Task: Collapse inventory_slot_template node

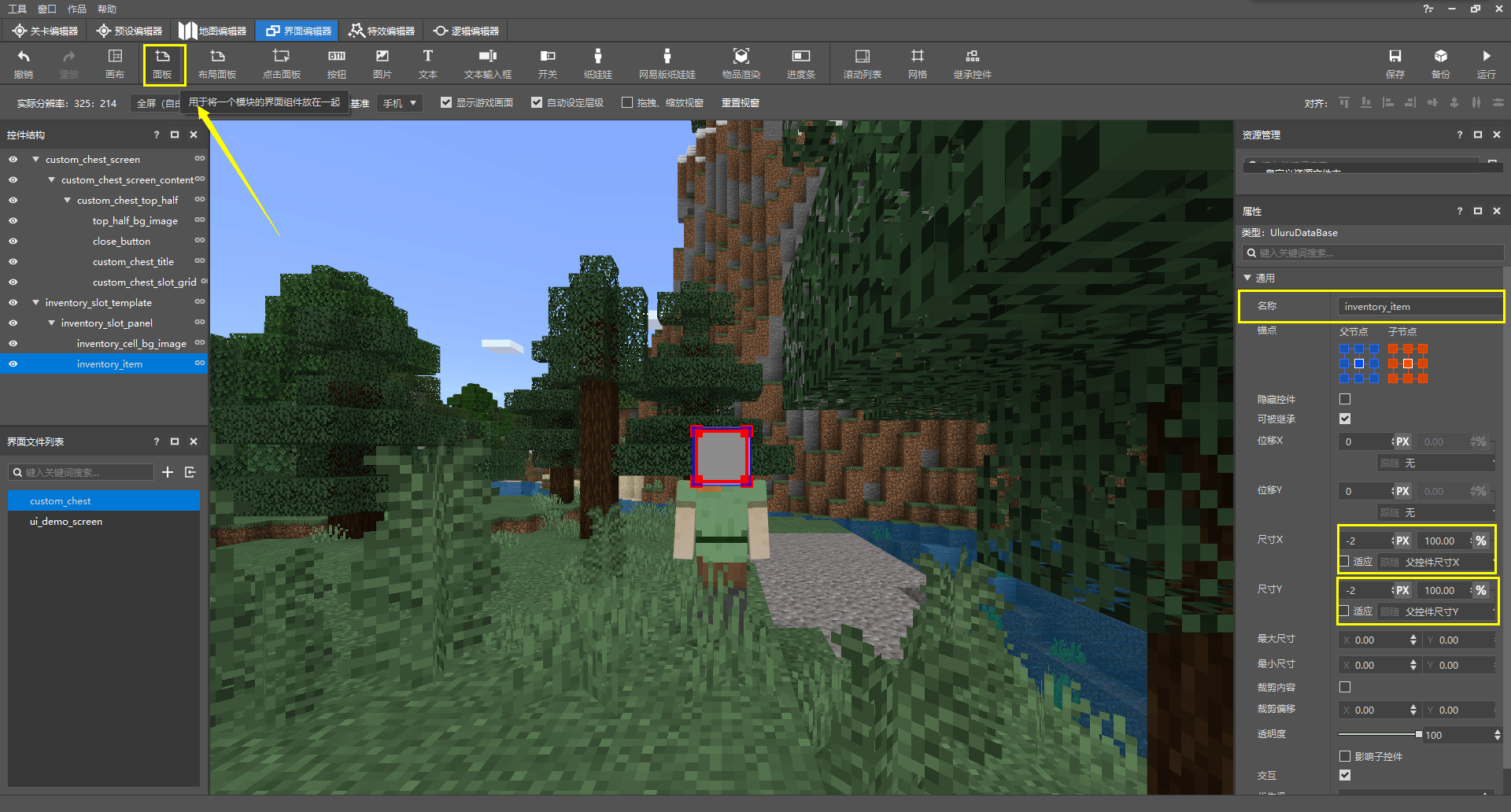Action: pos(35,302)
